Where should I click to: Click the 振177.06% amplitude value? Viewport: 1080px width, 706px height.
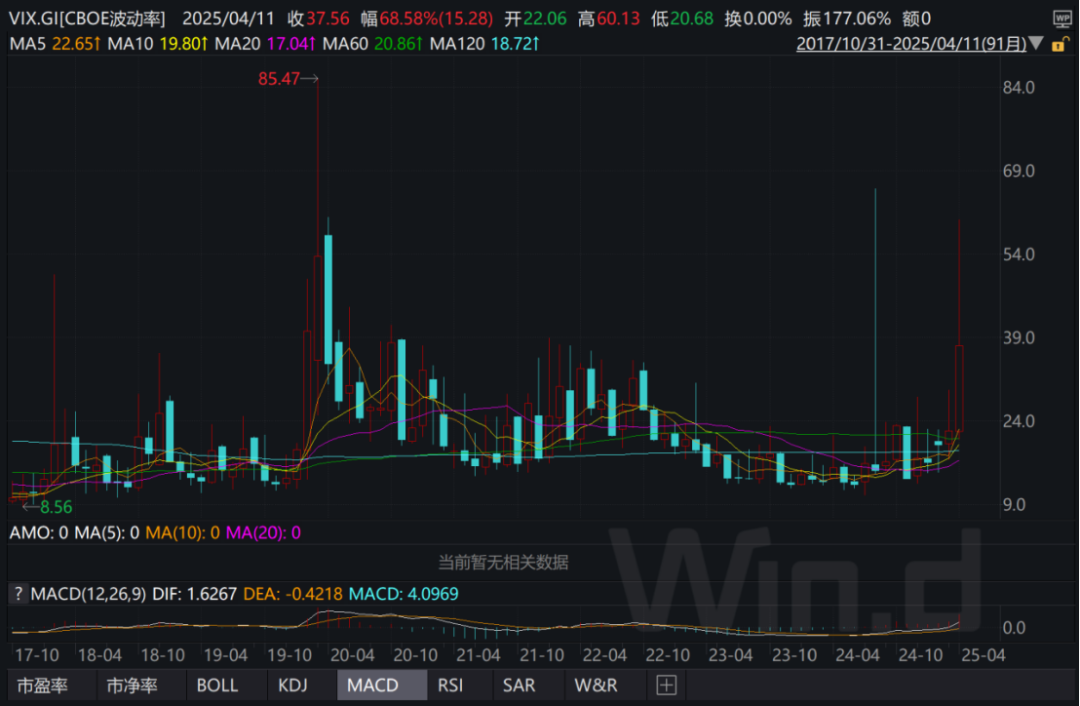847,19
